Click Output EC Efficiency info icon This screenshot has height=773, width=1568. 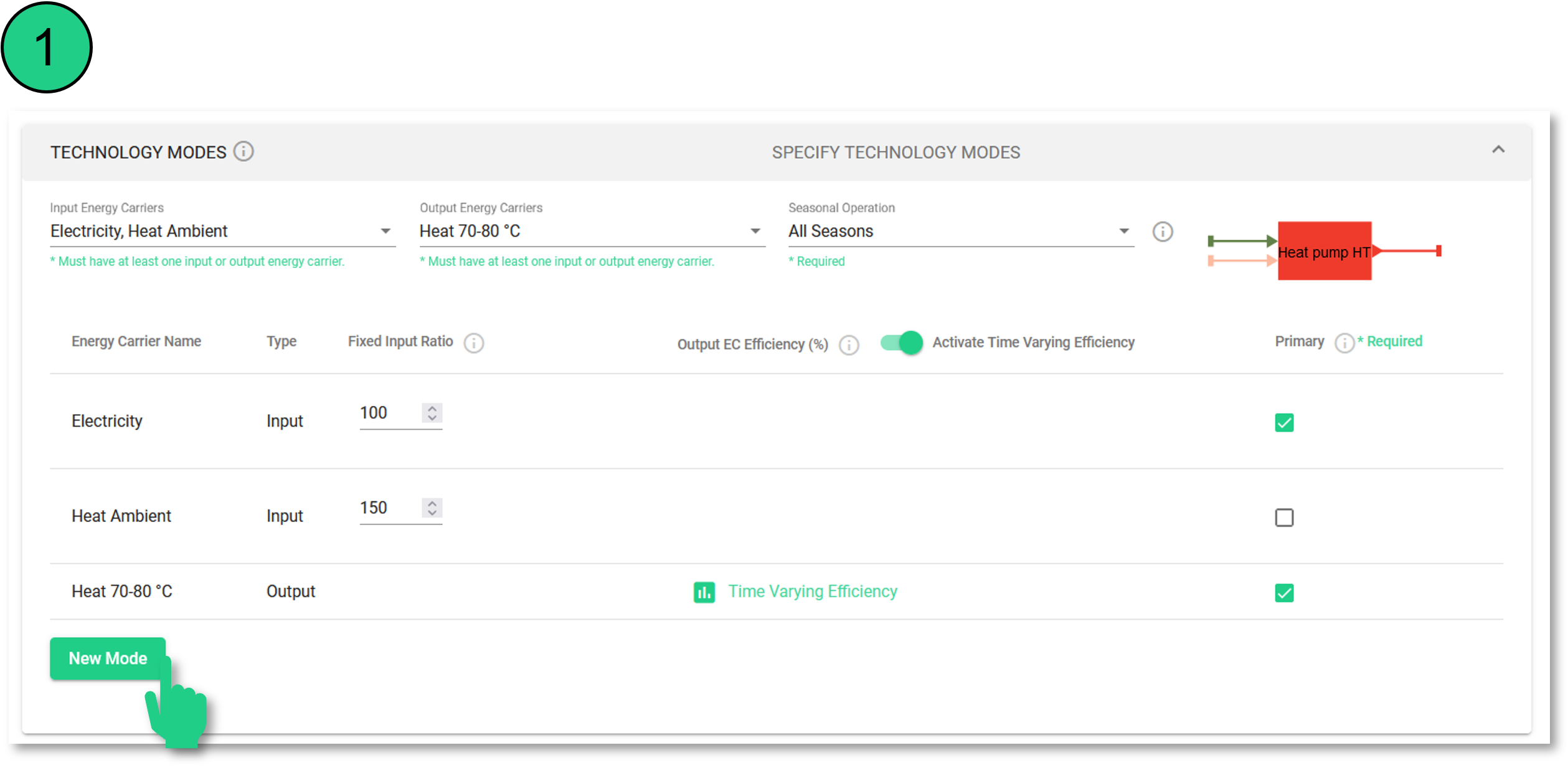tap(849, 344)
